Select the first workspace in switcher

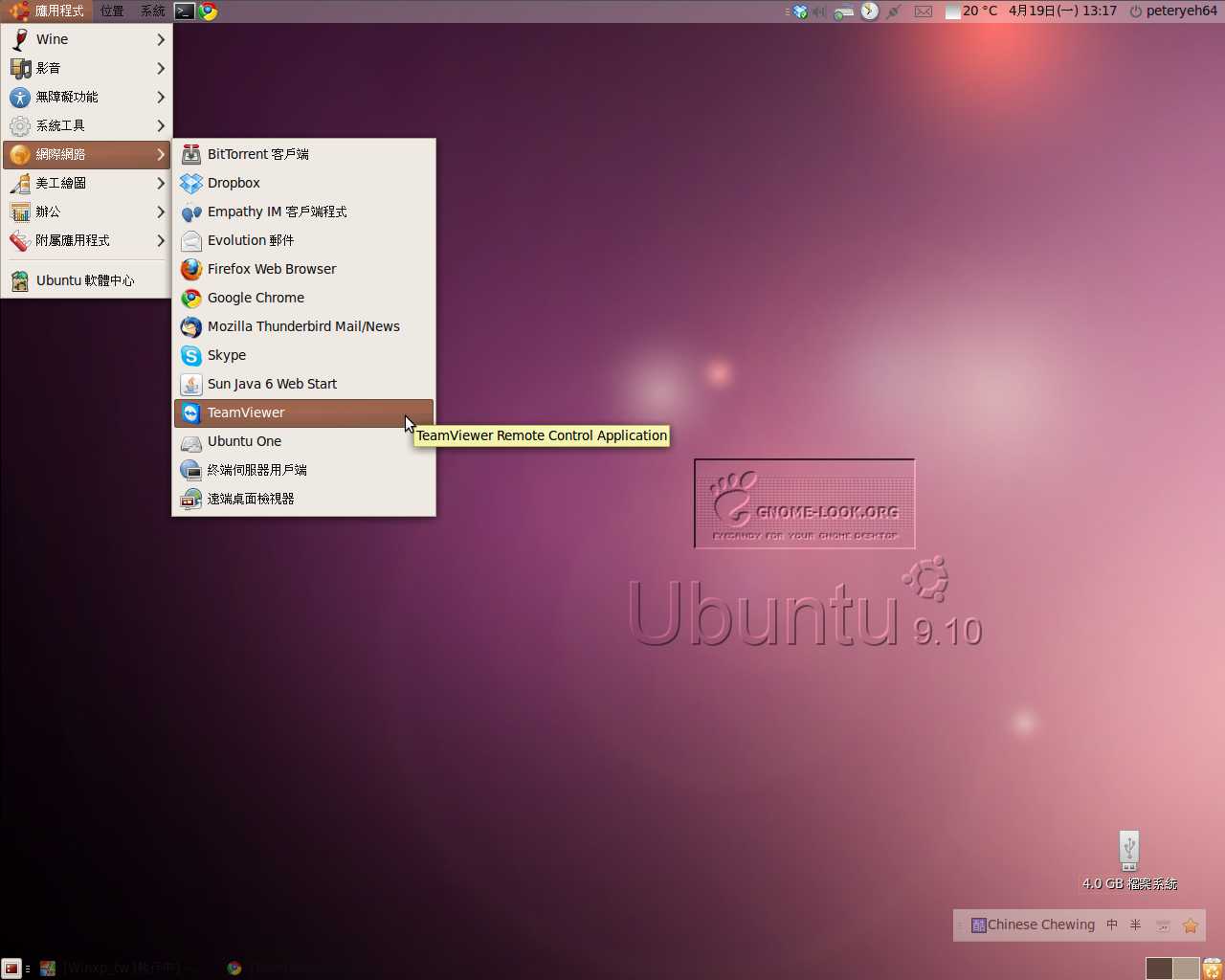(x=1159, y=969)
